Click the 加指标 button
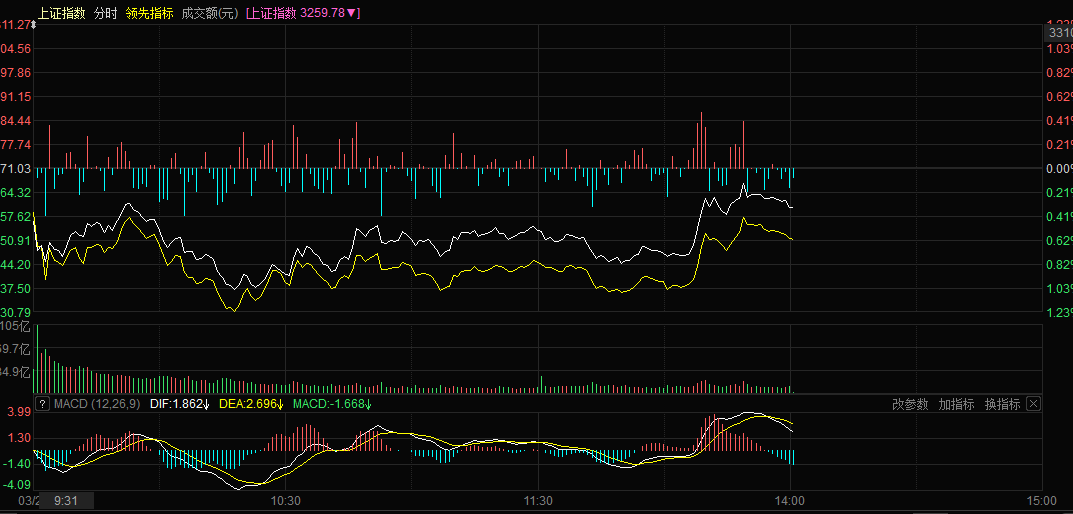Viewport: 1073px width, 514px height. 956,404
